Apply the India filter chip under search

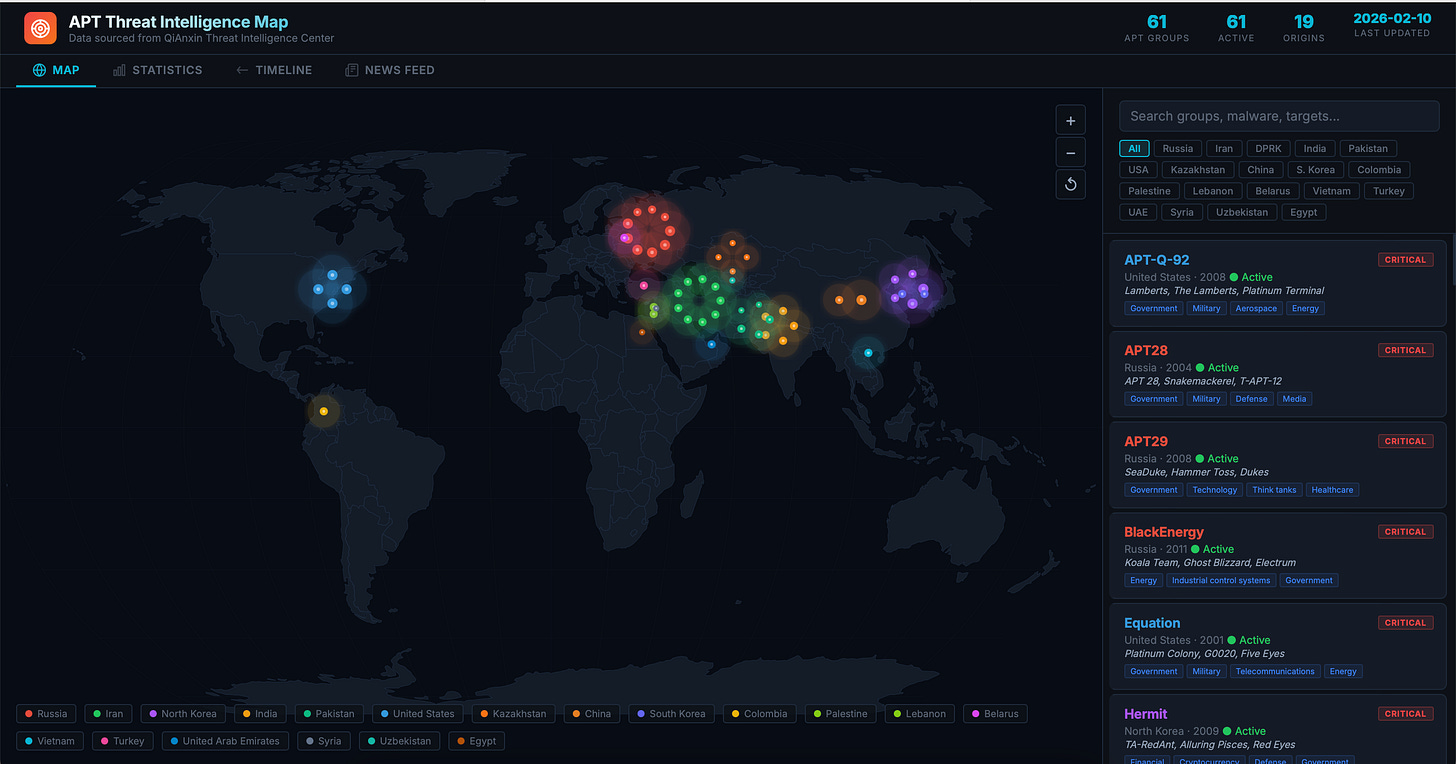click(x=1315, y=149)
